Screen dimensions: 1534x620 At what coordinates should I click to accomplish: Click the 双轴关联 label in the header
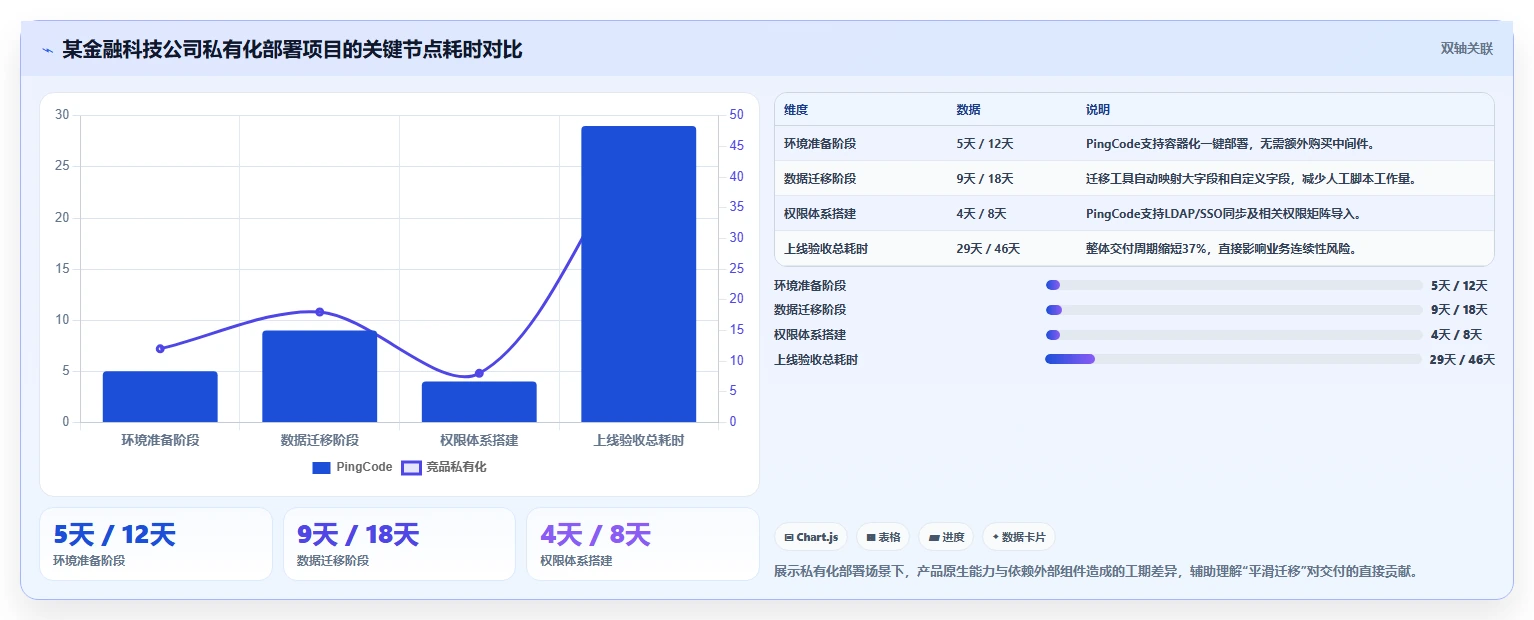(1466, 49)
